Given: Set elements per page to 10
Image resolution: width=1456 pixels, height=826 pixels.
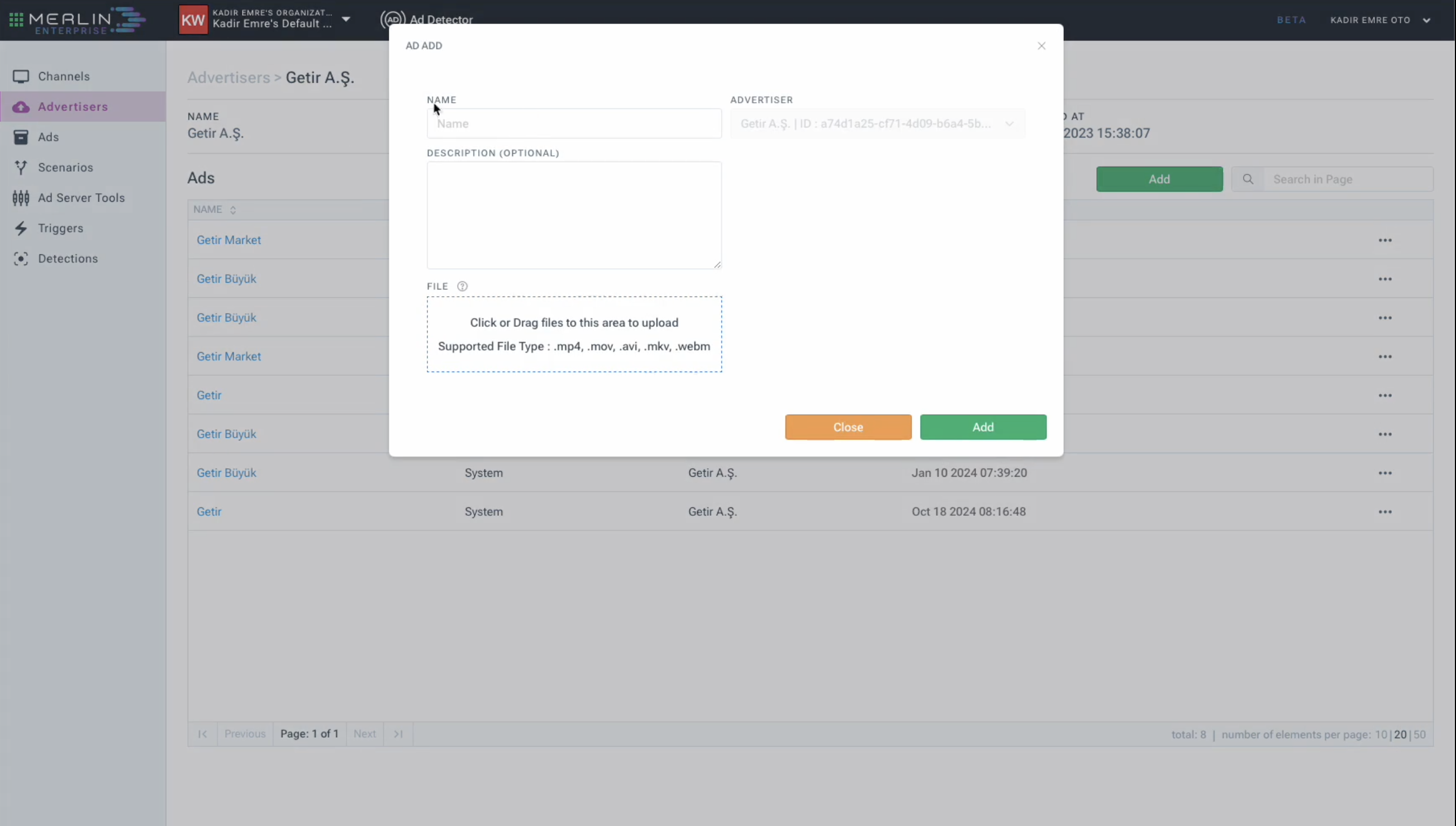Looking at the screenshot, I should tap(1381, 735).
